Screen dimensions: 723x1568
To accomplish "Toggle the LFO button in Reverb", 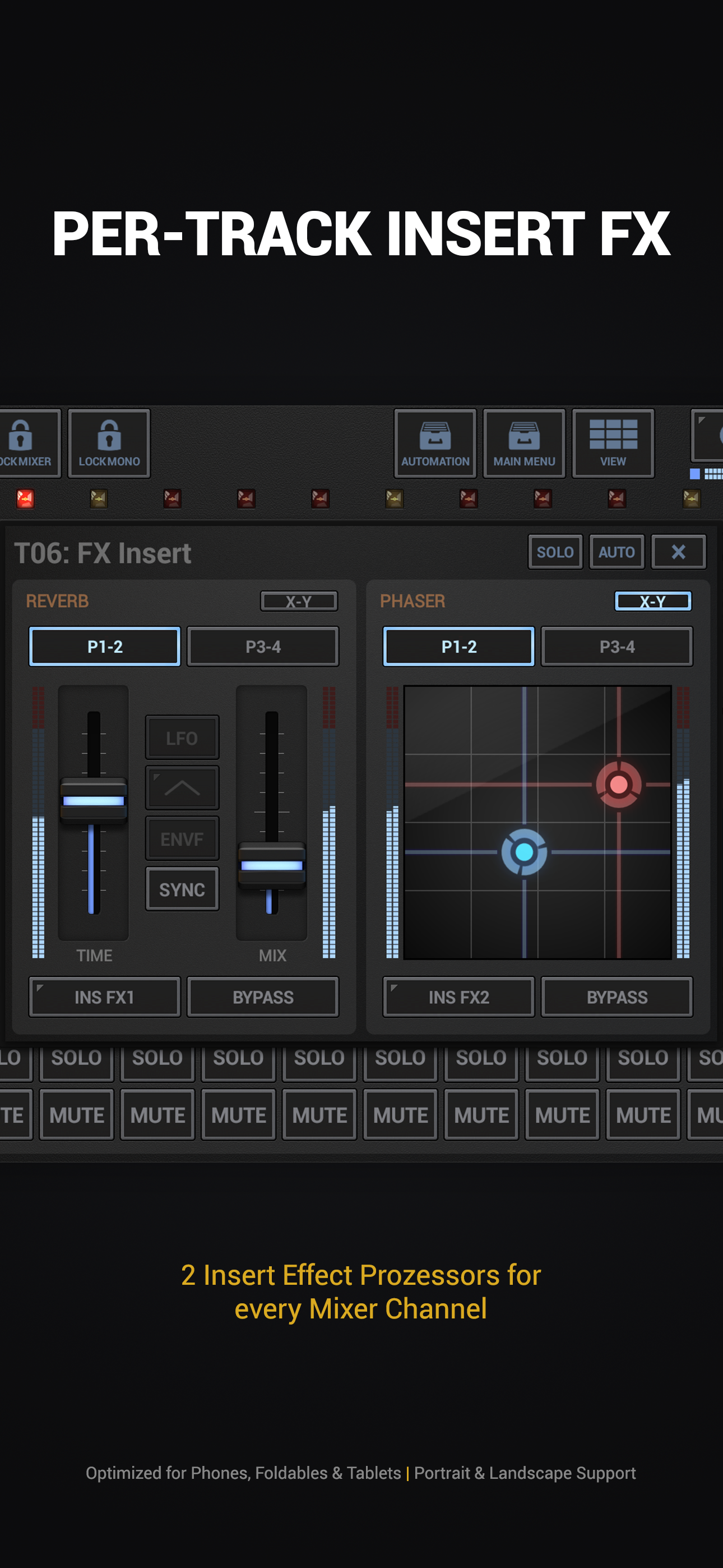I will coord(182,737).
